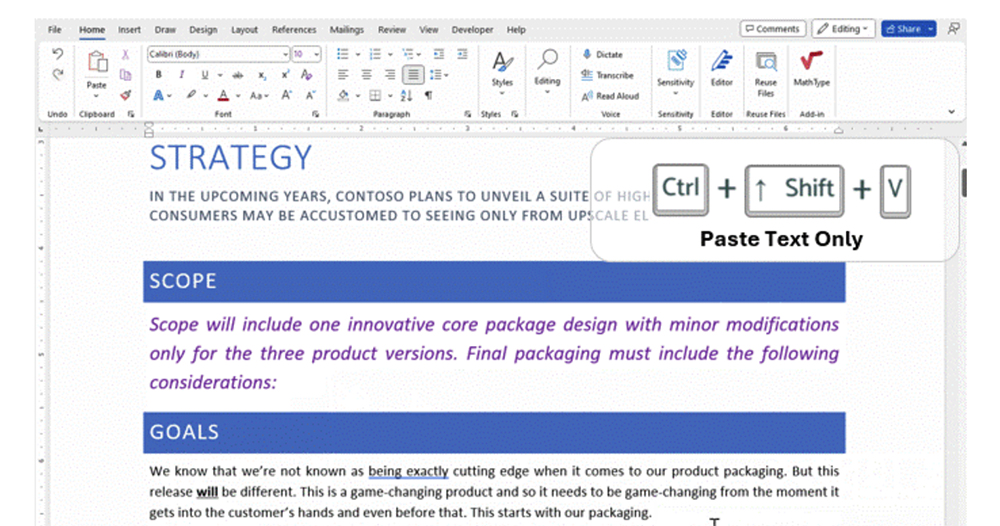Open the Mailings tab
Viewport: 1000px width, 526px height.
point(346,29)
